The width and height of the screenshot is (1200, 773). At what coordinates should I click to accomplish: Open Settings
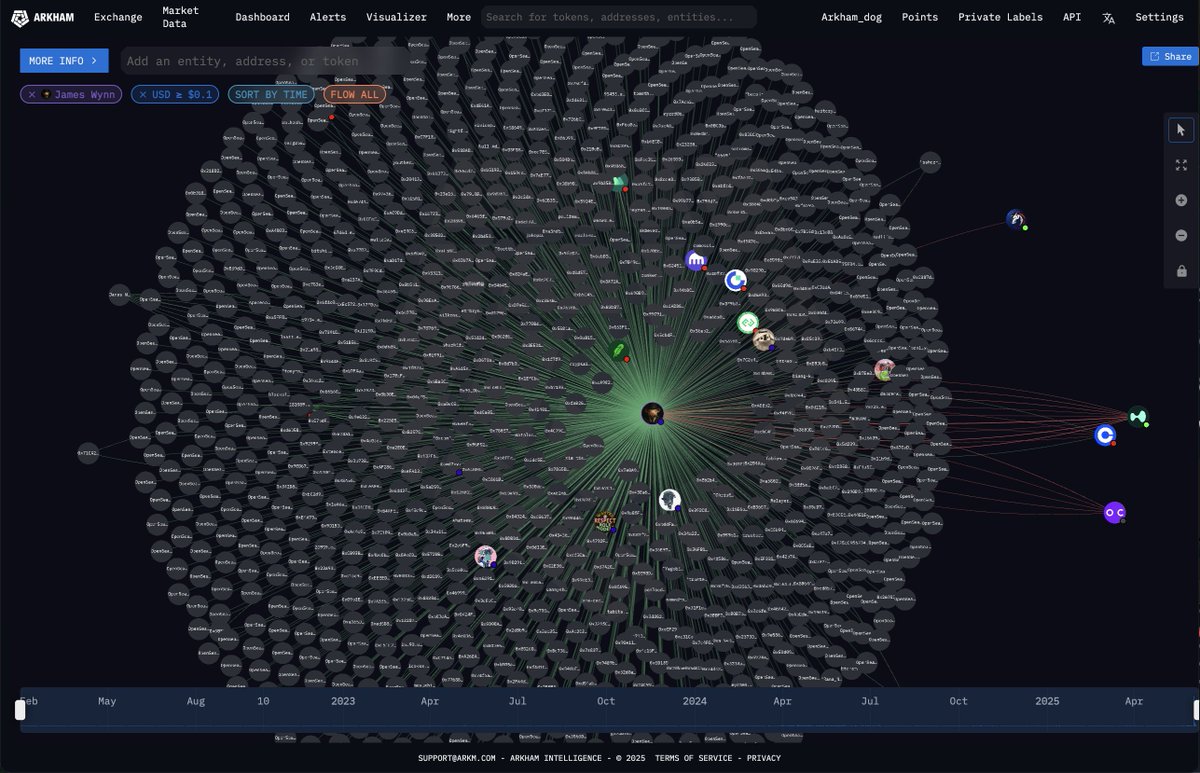pyautogui.click(x=1159, y=17)
